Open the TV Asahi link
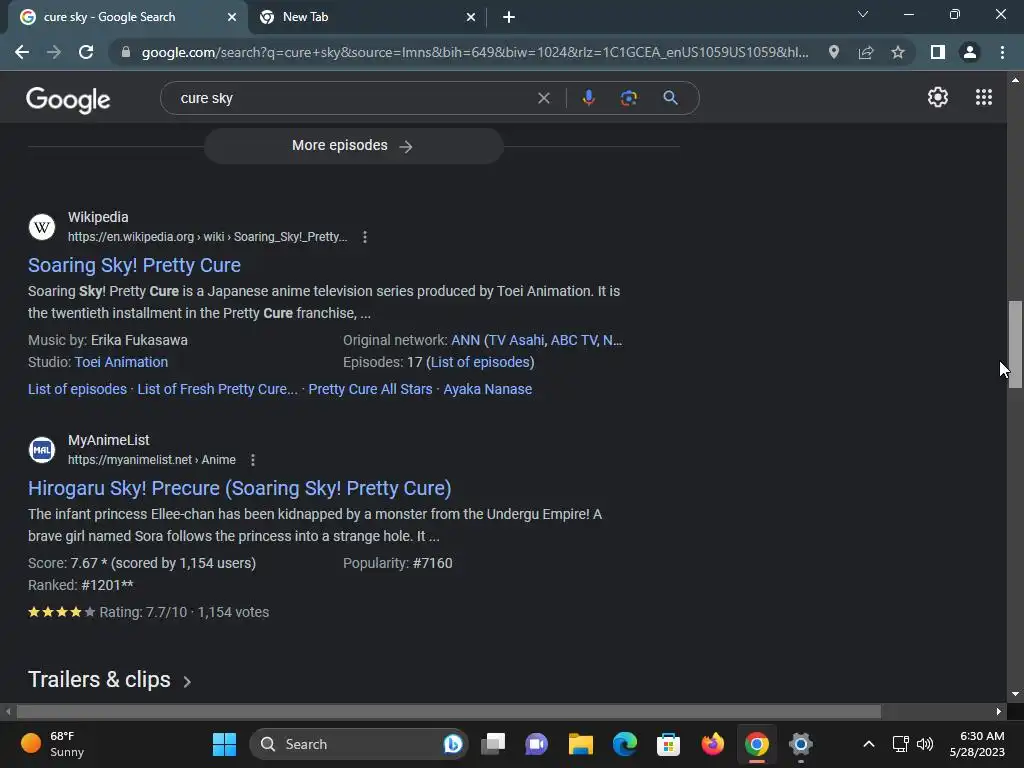This screenshot has height=768, width=1024. tap(516, 340)
